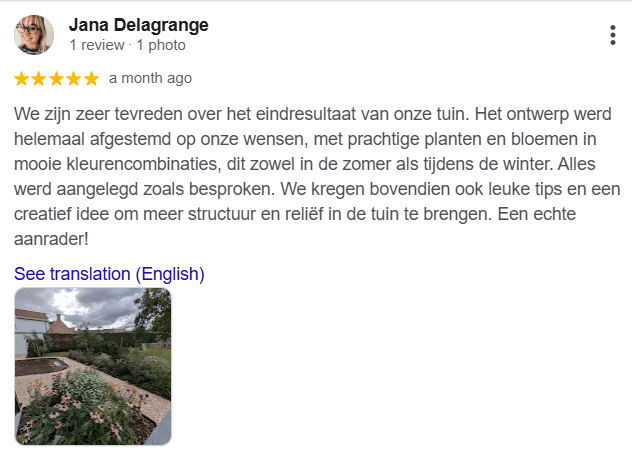Click the "1 review" count text
The image size is (632, 456).
tap(98, 45)
